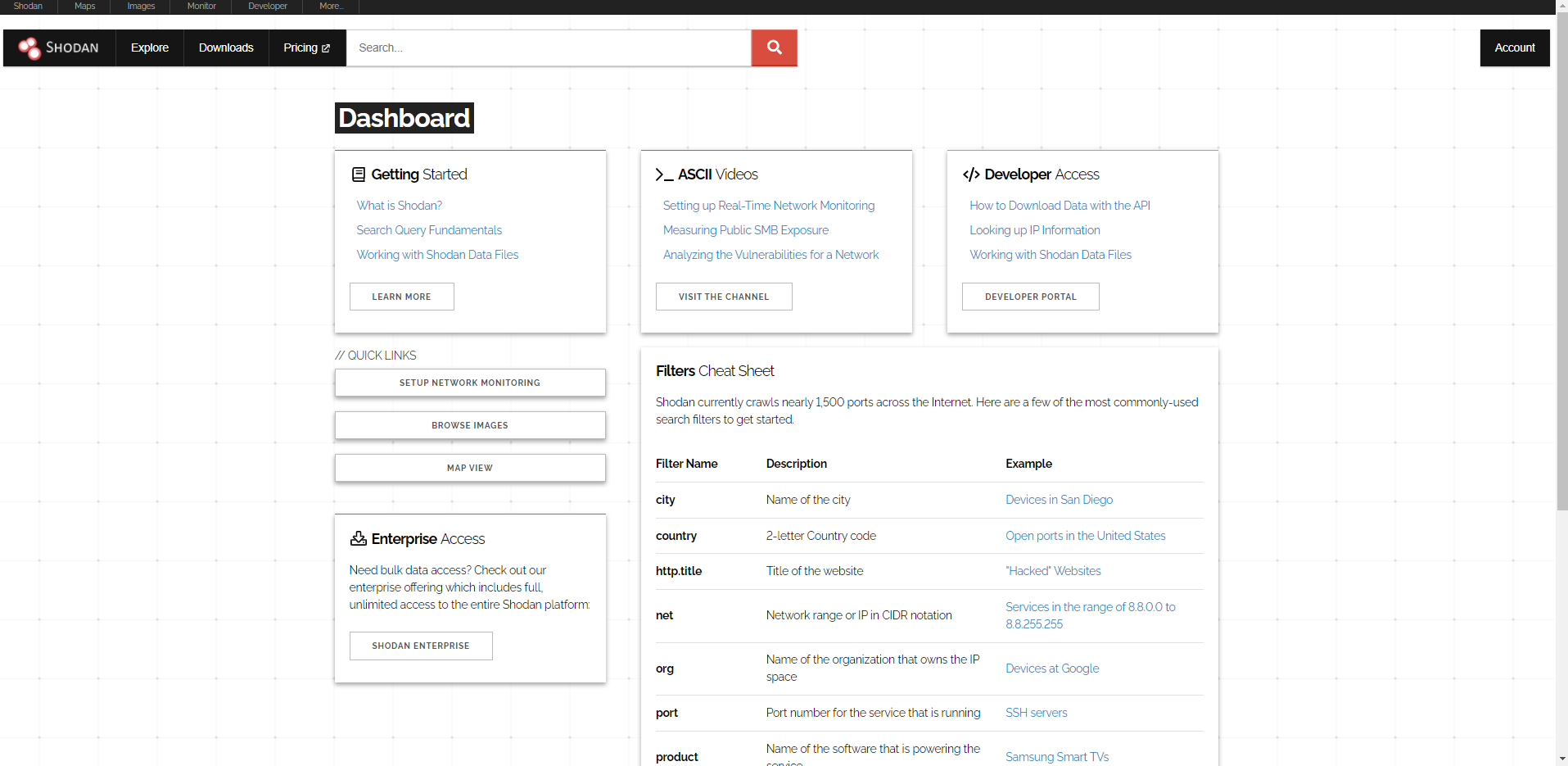
Task: Click the country filter name cell
Action: (x=676, y=536)
